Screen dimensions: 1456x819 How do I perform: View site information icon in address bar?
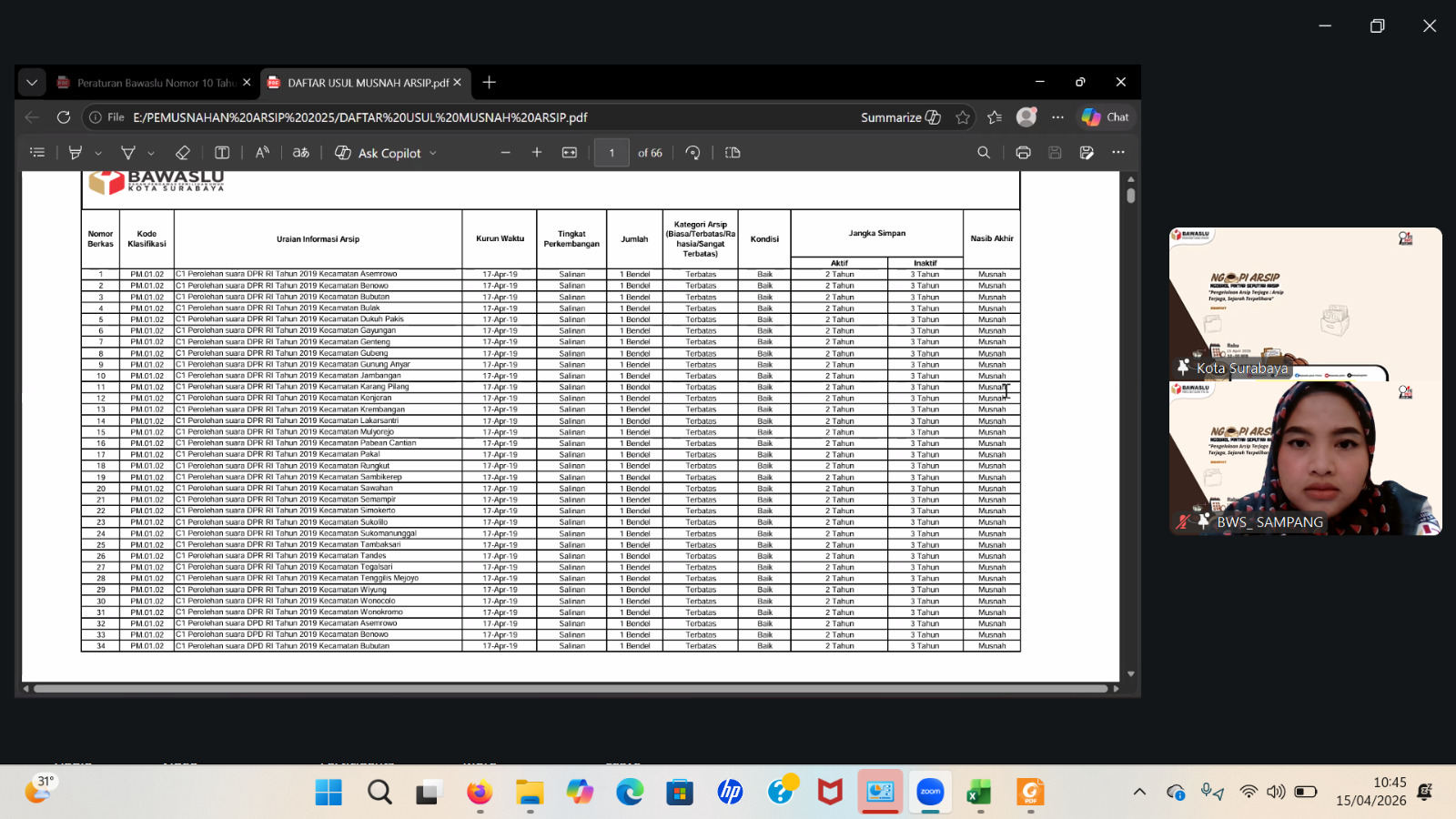pyautogui.click(x=96, y=117)
